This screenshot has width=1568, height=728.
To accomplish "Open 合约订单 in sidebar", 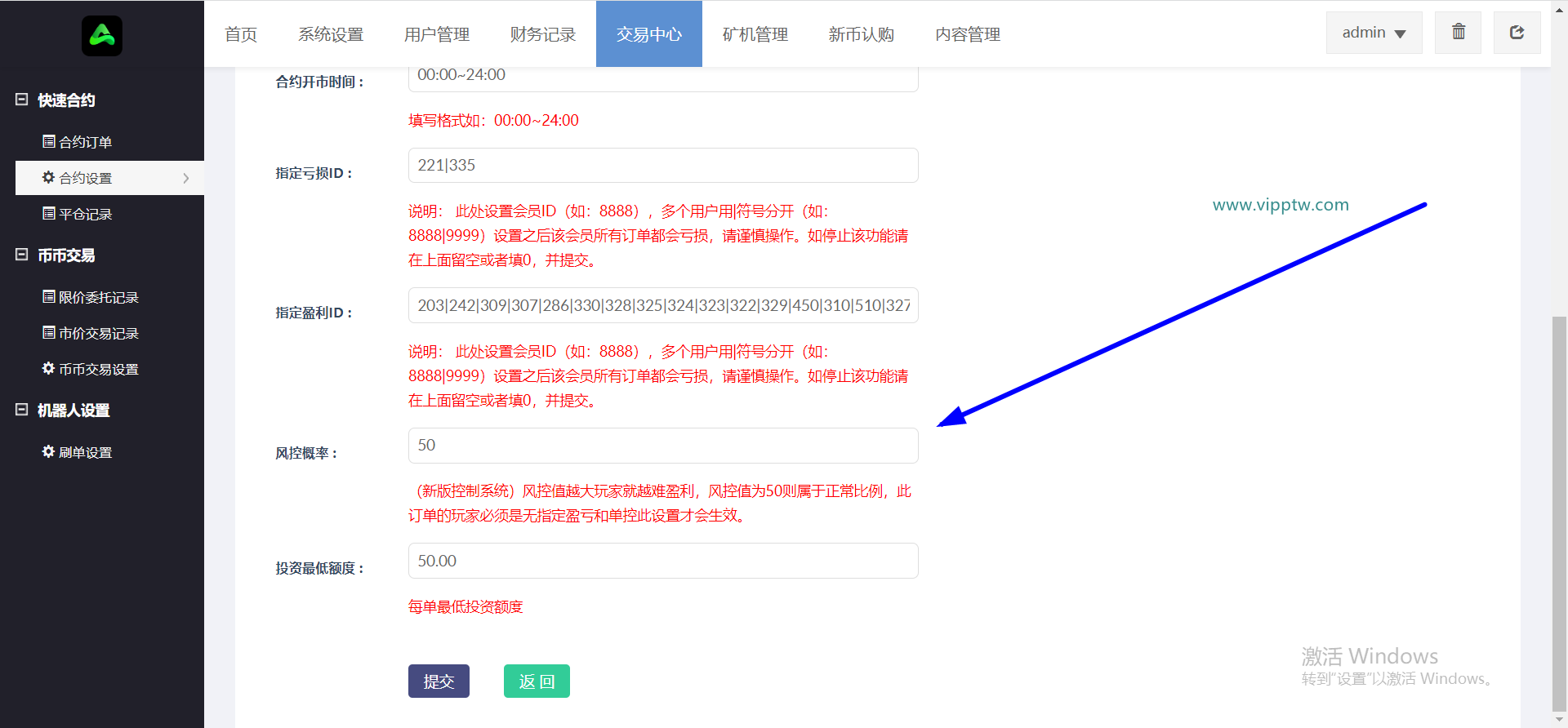I will tap(109, 142).
